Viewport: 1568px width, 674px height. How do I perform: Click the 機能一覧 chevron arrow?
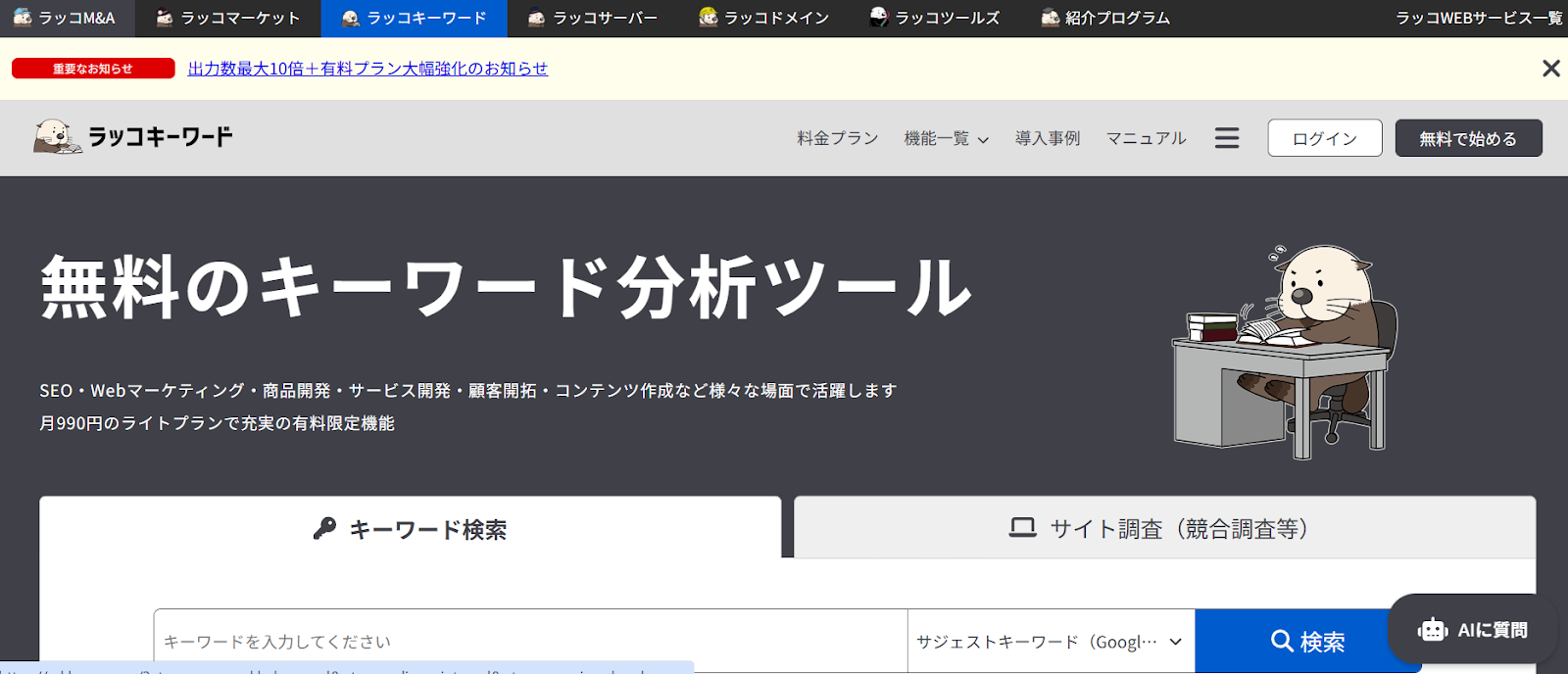(983, 140)
